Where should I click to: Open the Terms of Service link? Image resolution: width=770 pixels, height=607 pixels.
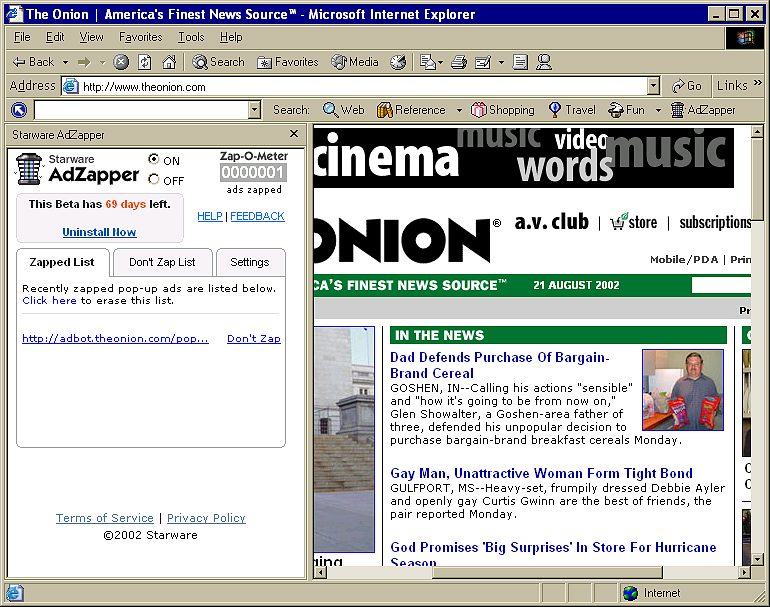click(105, 518)
